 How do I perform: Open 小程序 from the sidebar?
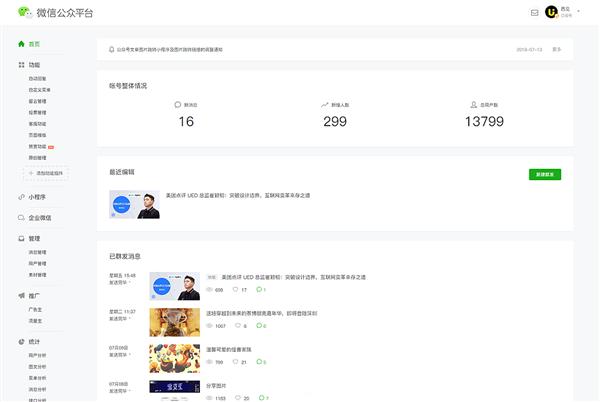pyautogui.click(x=36, y=197)
